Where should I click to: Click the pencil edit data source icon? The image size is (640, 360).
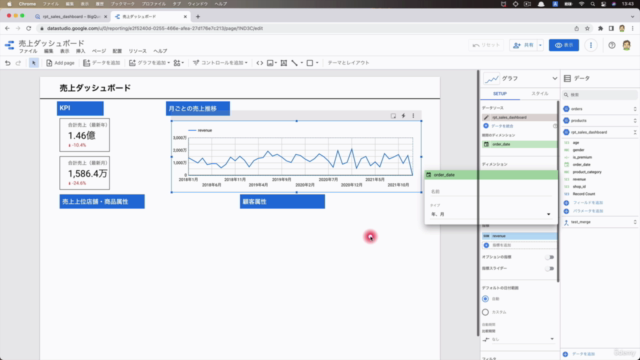(486, 118)
